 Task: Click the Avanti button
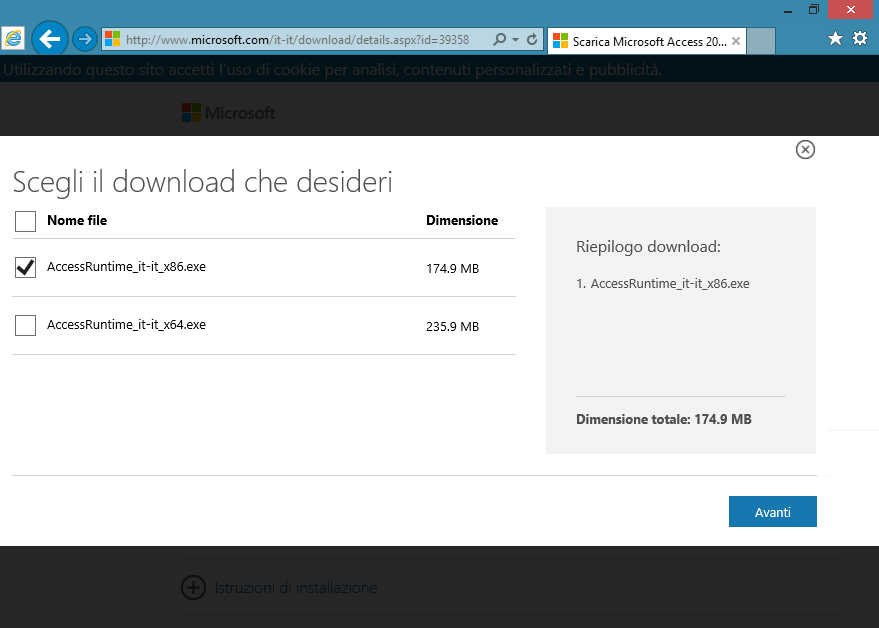(x=772, y=512)
